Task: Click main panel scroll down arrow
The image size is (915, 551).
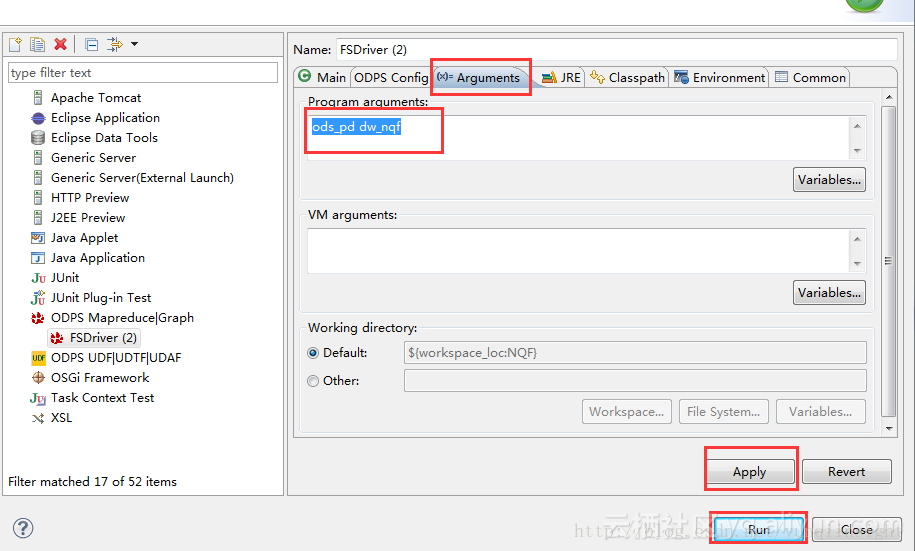Action: [x=889, y=428]
